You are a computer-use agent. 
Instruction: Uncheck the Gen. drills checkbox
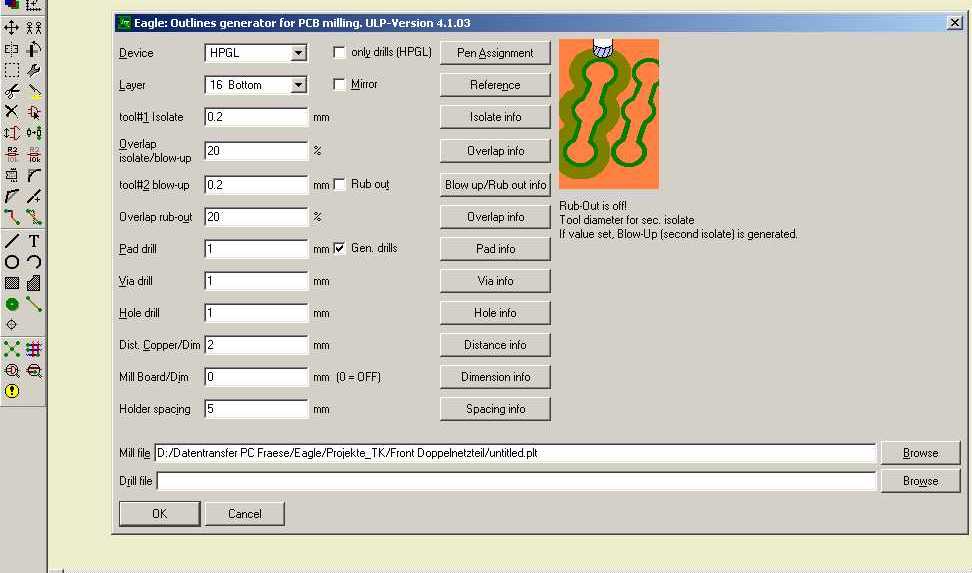click(x=339, y=248)
